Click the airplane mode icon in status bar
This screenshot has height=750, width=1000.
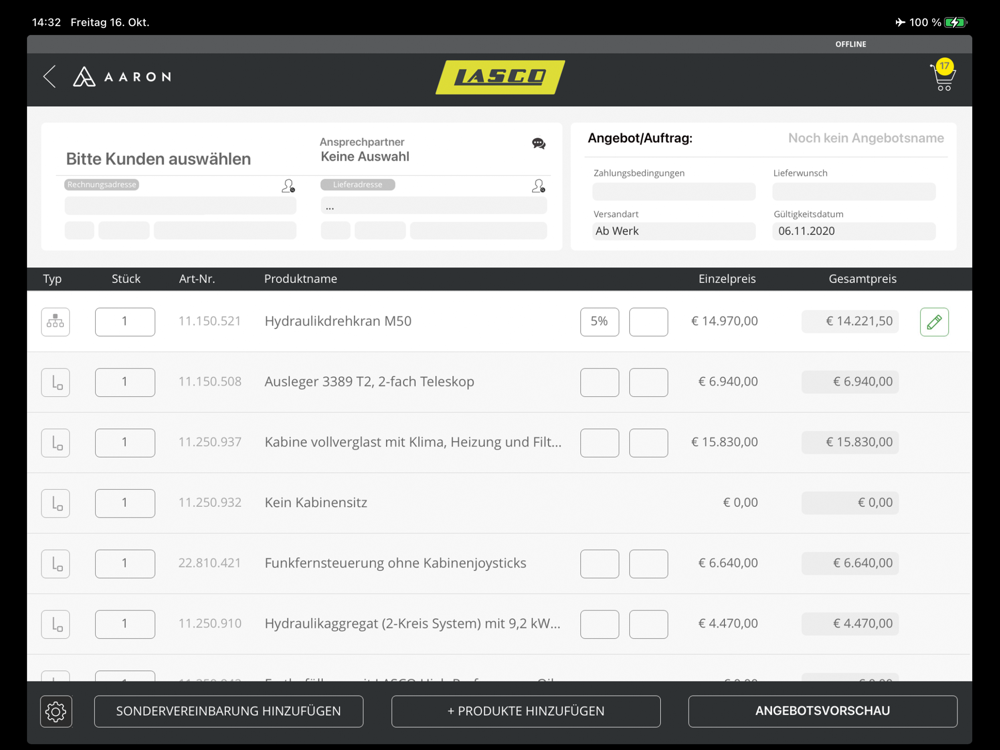click(x=900, y=22)
